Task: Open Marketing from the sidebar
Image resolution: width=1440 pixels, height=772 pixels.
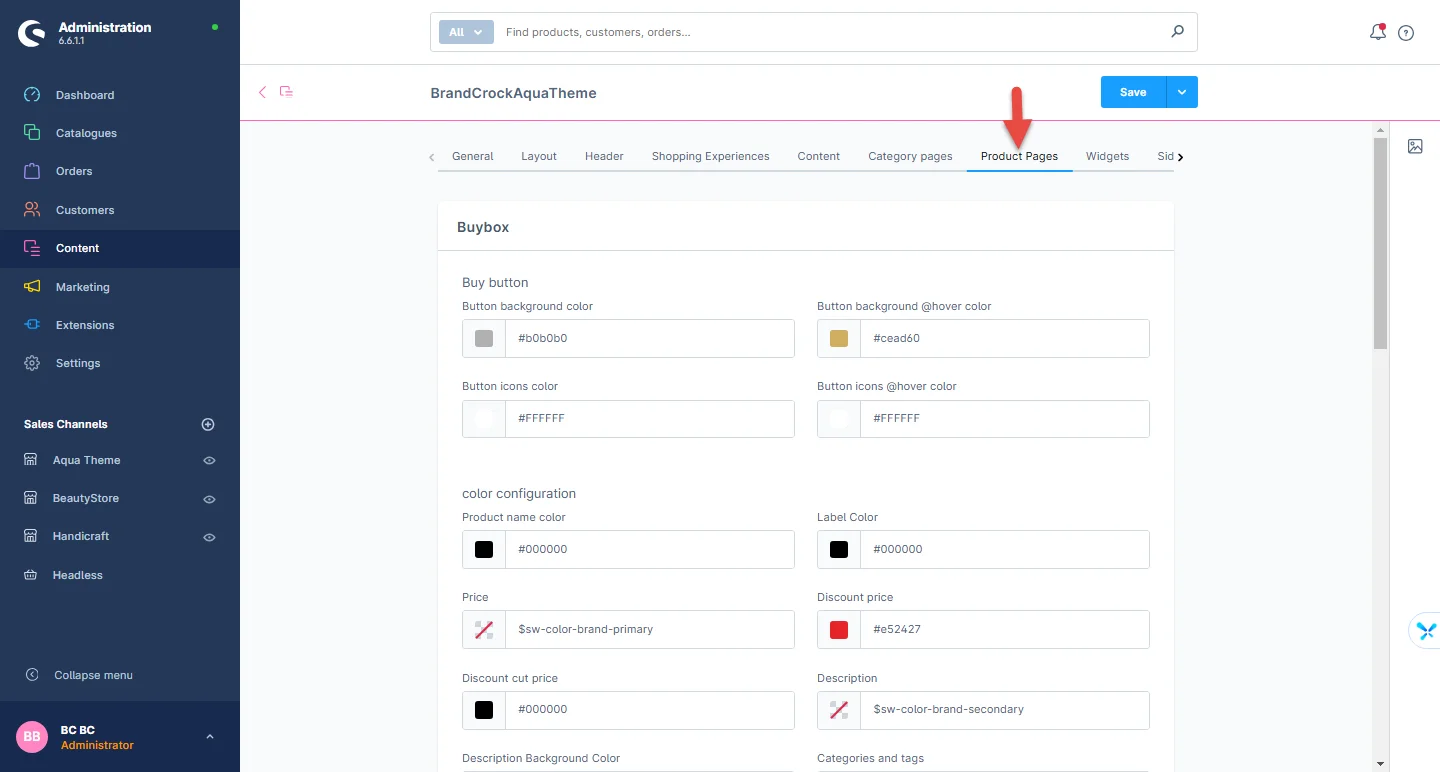Action: coord(82,287)
